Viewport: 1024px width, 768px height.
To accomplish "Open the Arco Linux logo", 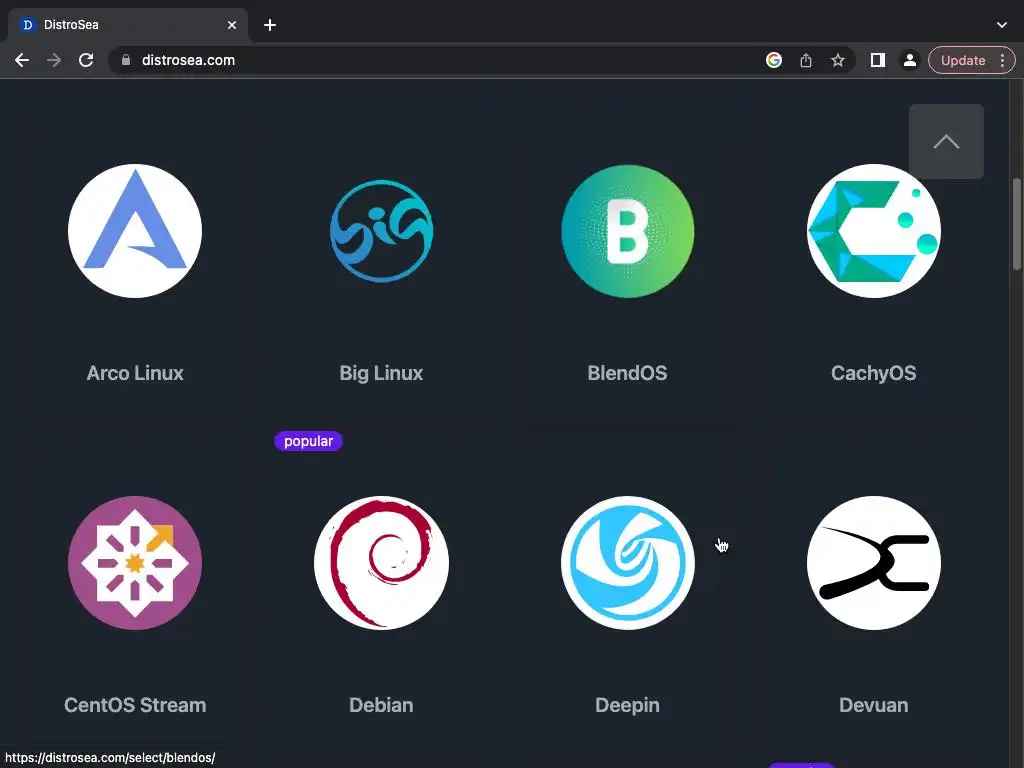I will pos(135,231).
